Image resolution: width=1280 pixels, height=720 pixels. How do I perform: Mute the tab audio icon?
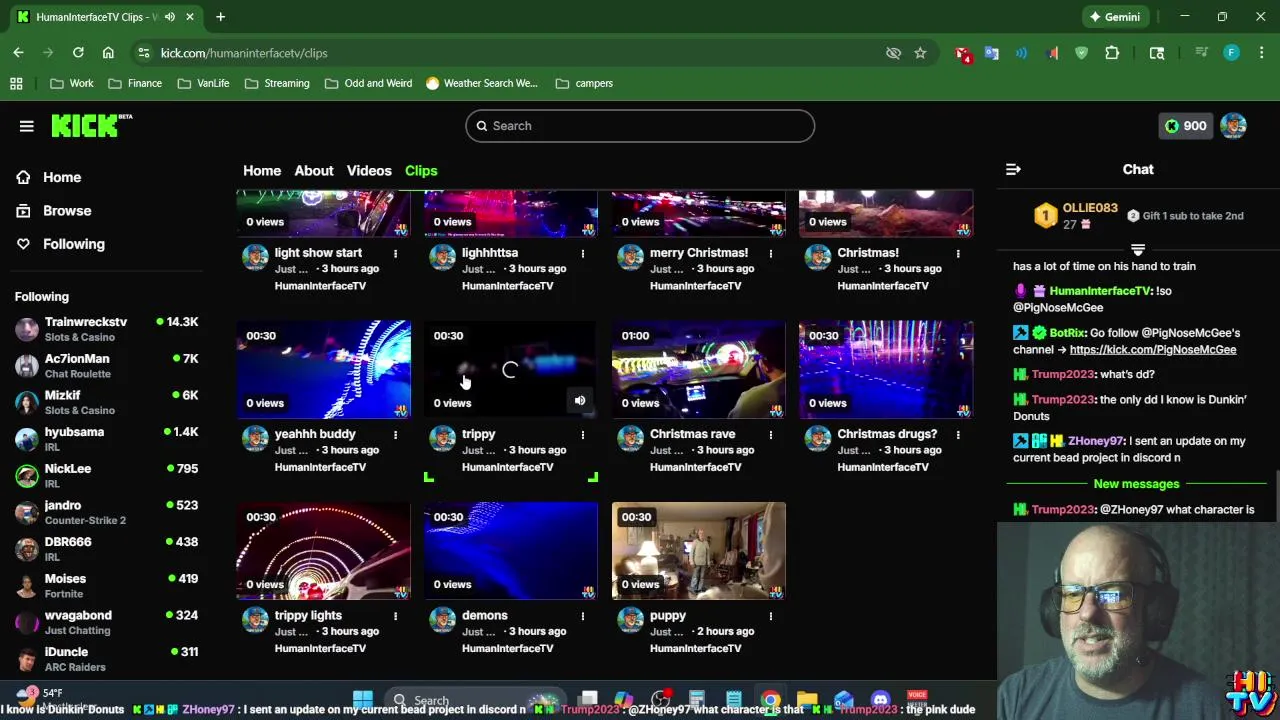pos(169,17)
